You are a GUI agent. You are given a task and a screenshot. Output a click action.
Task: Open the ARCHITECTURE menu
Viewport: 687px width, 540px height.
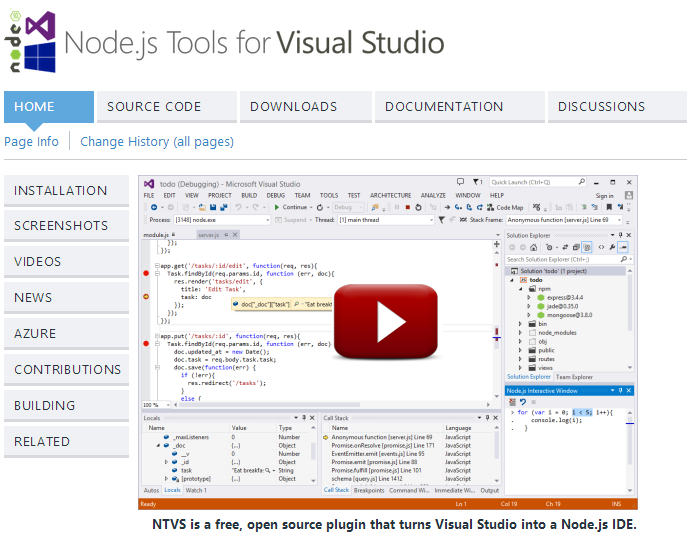click(x=390, y=195)
